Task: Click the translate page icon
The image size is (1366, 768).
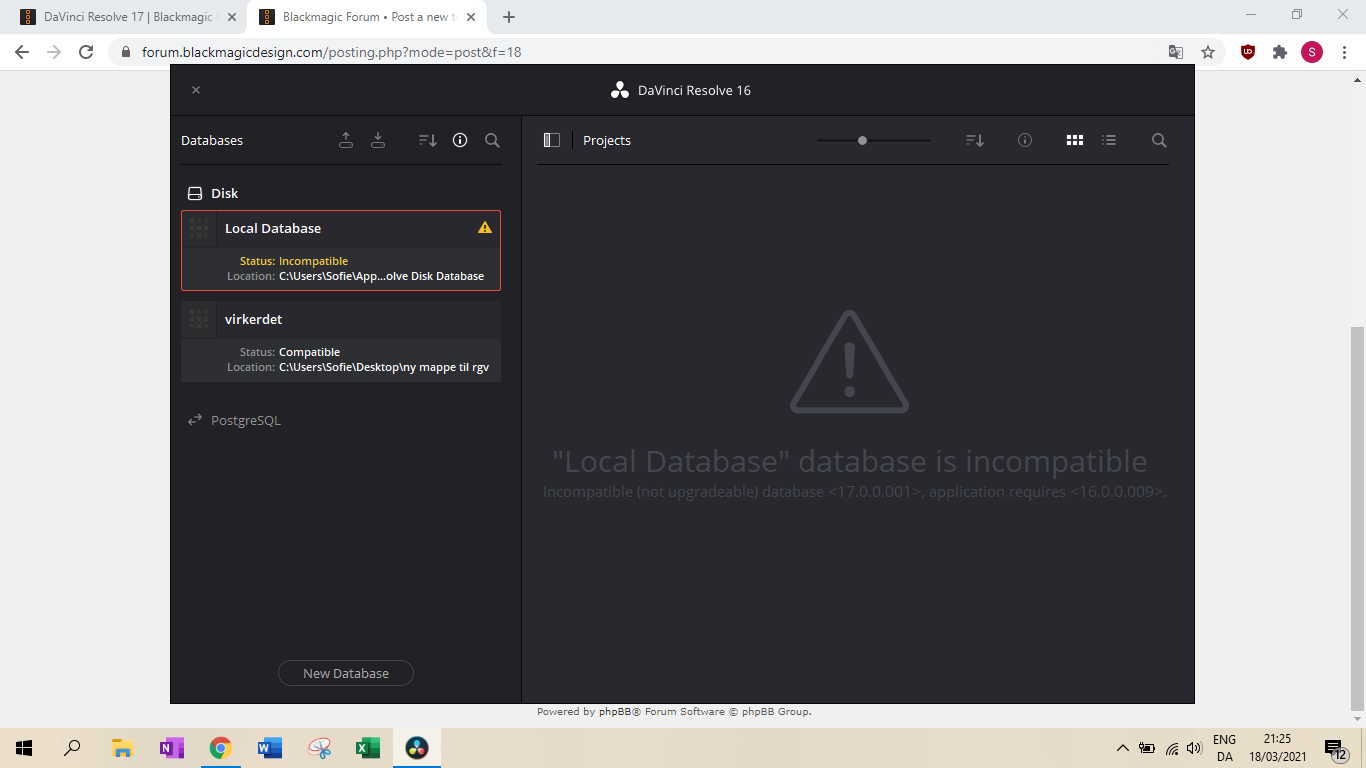Action: (x=1176, y=52)
